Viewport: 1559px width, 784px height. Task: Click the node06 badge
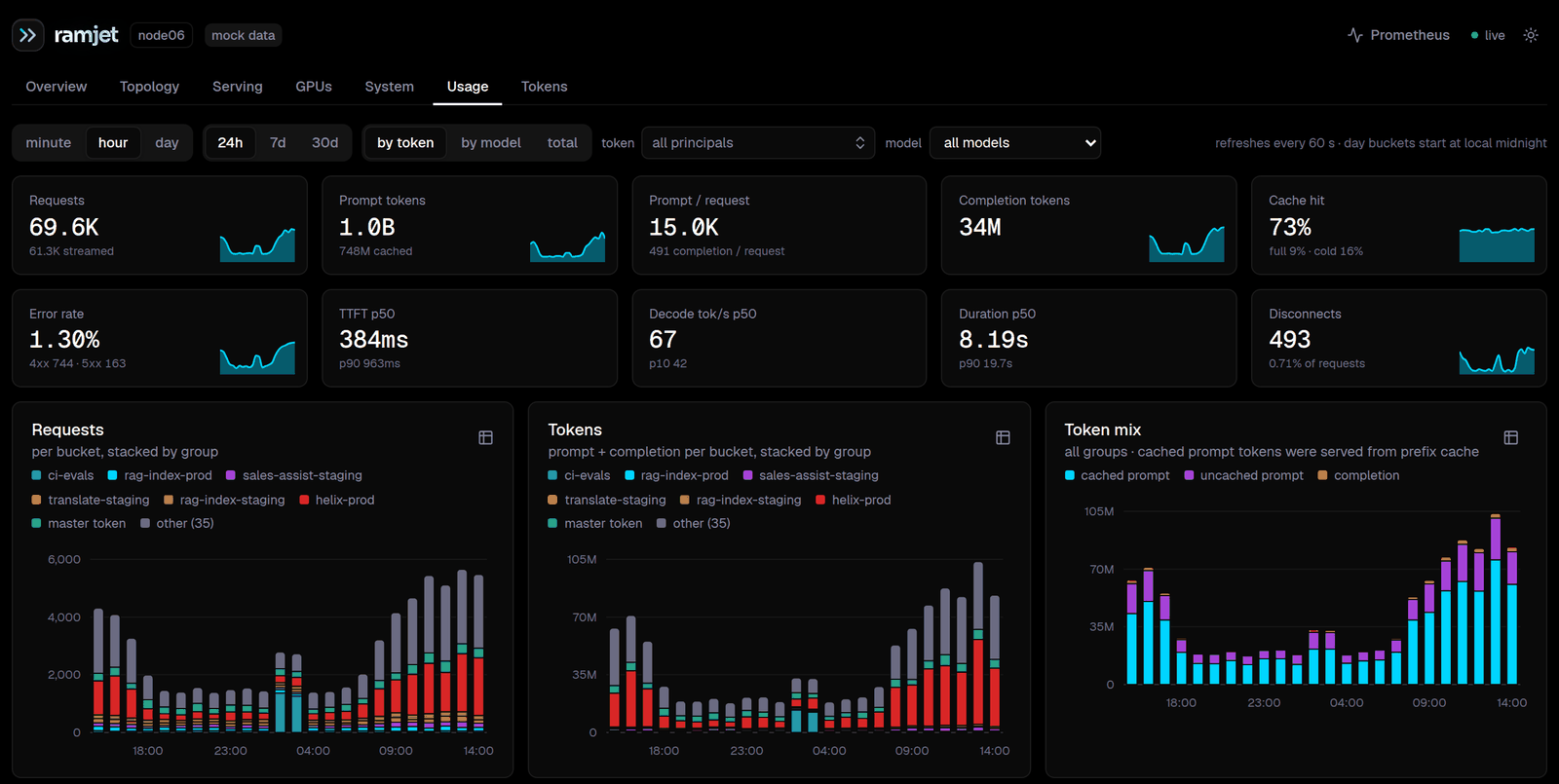click(x=162, y=35)
